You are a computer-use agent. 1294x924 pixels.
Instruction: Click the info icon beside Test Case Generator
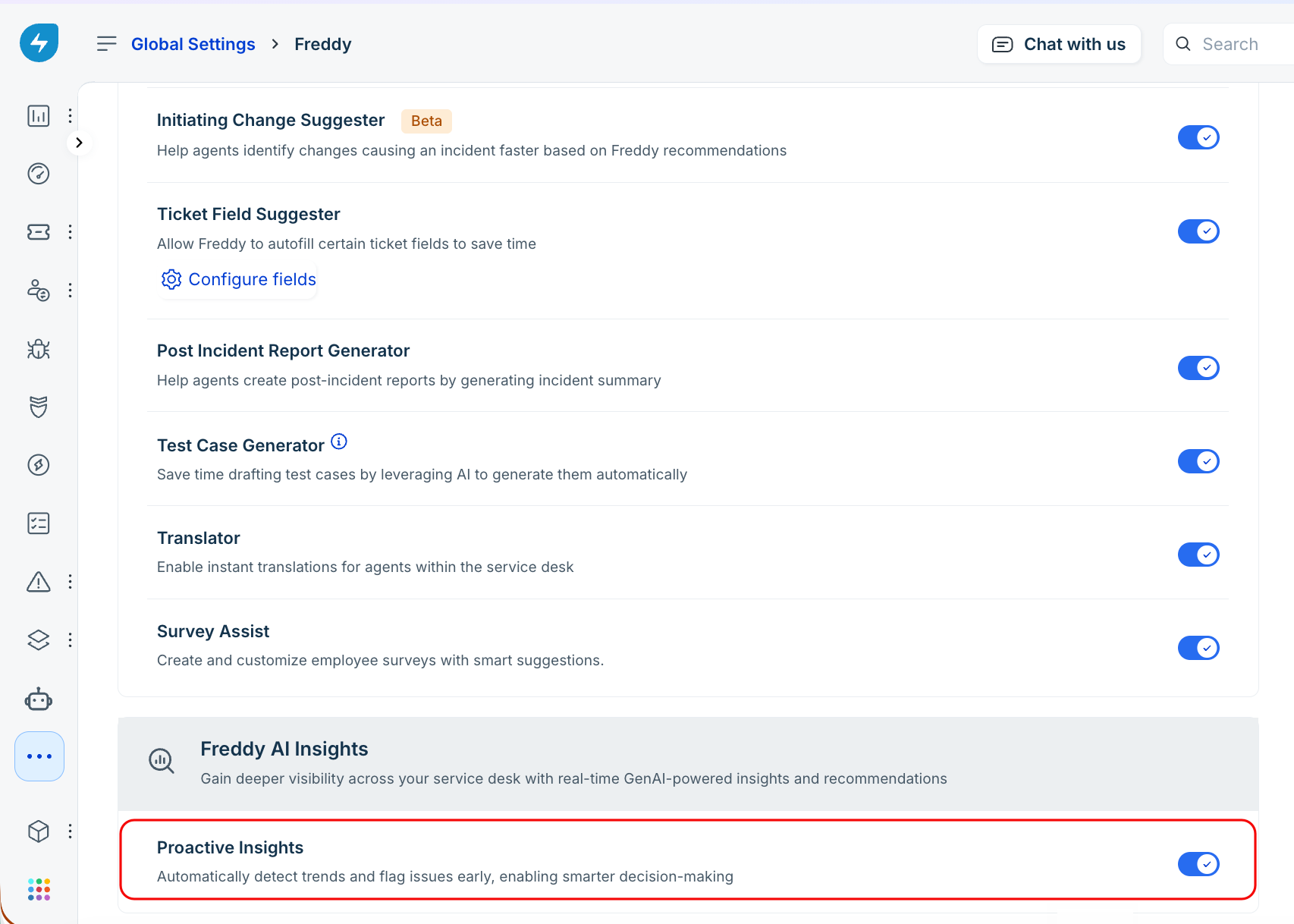point(339,442)
